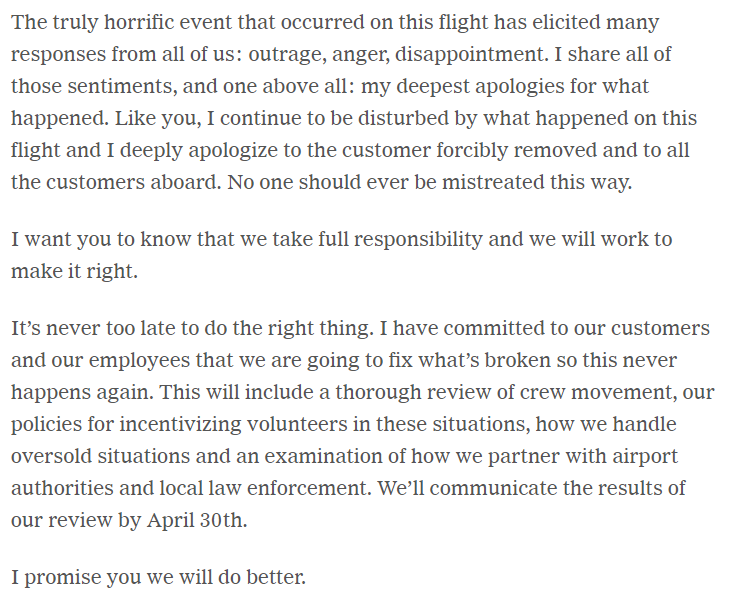Image resolution: width=729 pixels, height=599 pixels.
Task: Click the phrase 'outrage, anger, disappointment'
Action: pyautogui.click(x=396, y=54)
